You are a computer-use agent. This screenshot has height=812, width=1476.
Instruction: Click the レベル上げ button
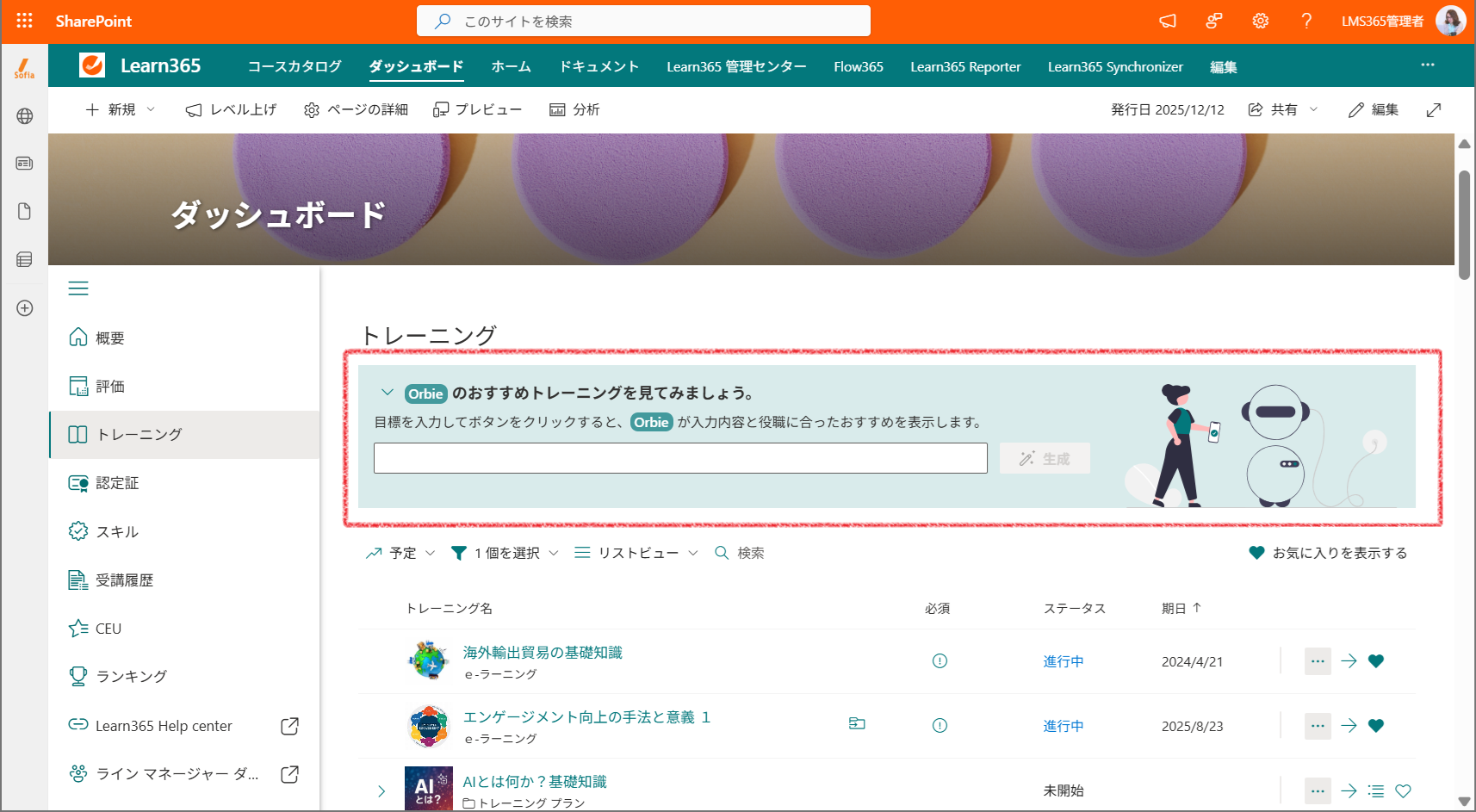(x=231, y=109)
